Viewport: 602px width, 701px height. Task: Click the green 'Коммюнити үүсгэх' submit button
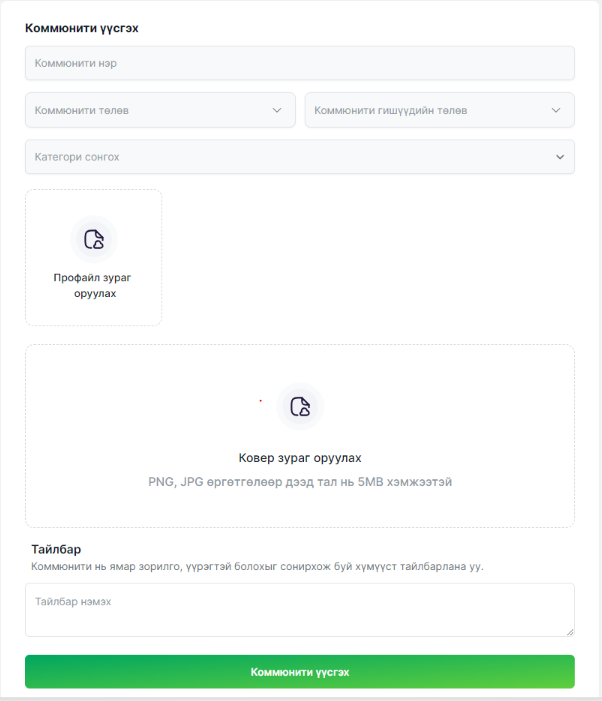(300, 672)
